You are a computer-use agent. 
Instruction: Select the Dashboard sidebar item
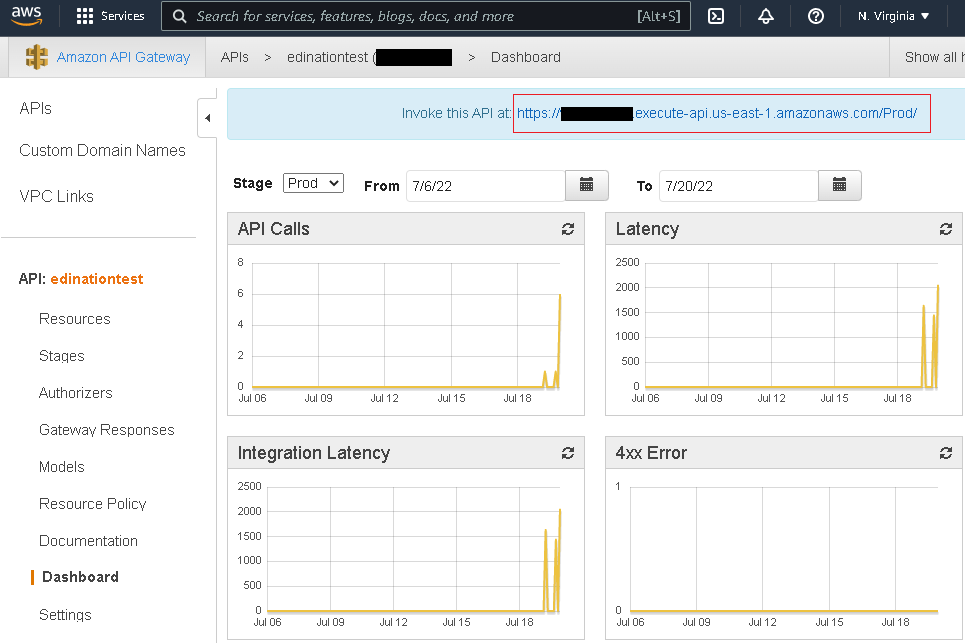click(80, 577)
